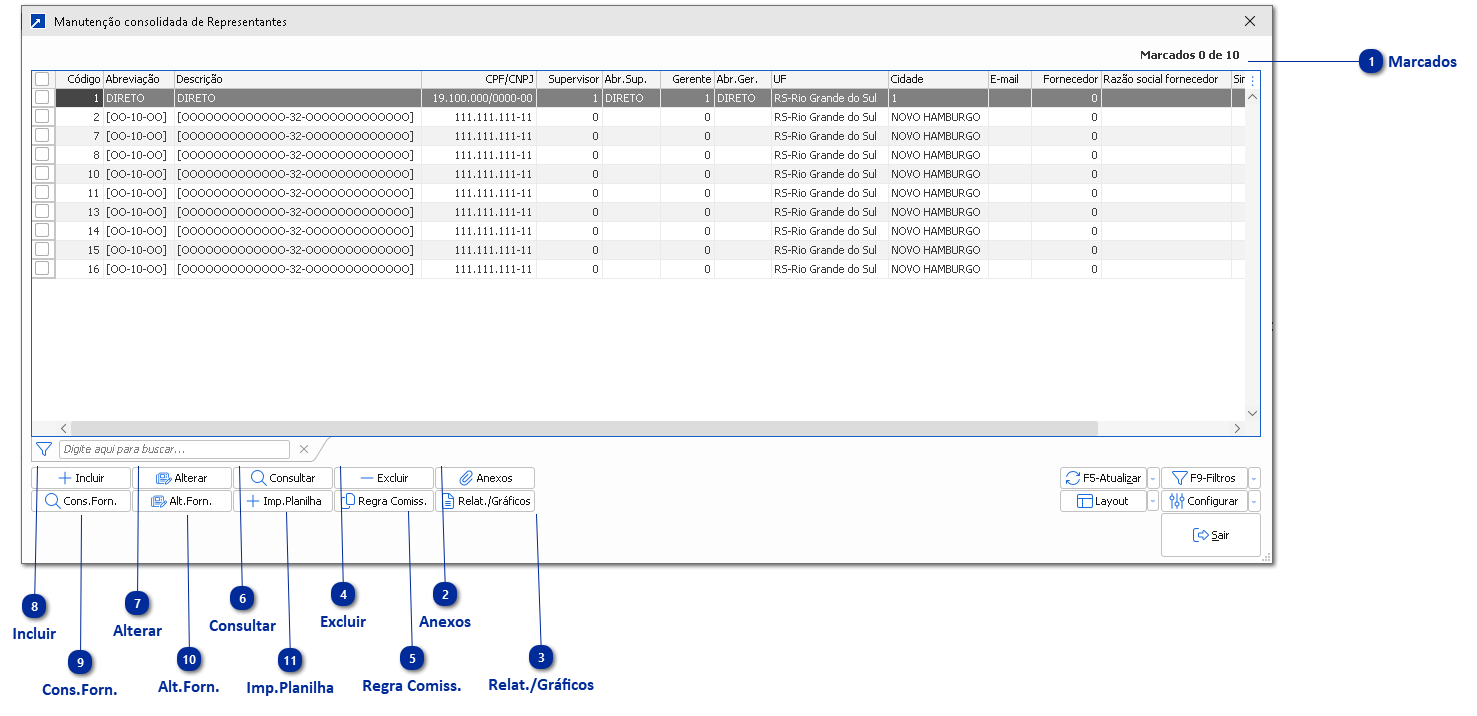Sort by the UF column header
Image resolution: width=1477 pixels, height=716 pixels.
pyautogui.click(x=829, y=79)
